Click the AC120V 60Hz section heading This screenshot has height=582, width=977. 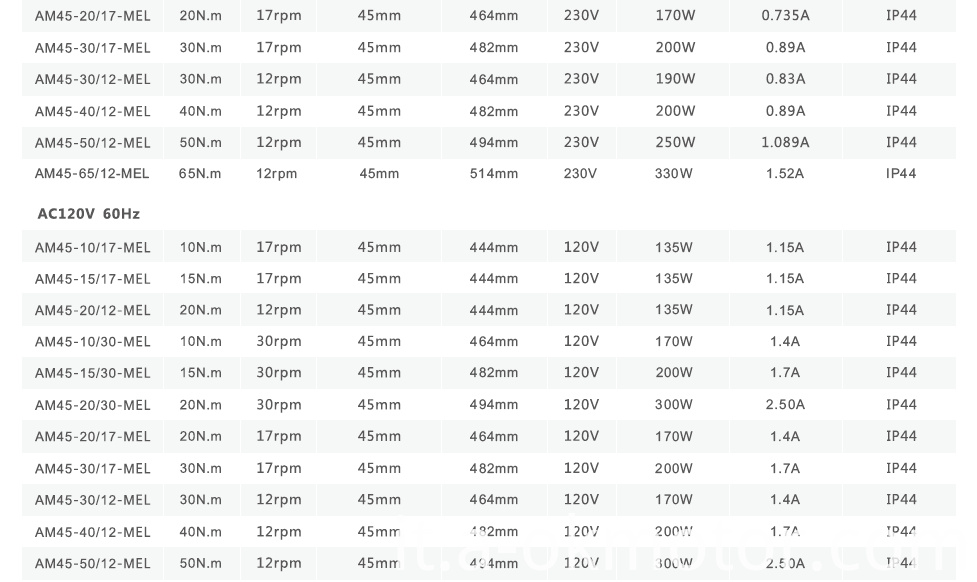(88, 214)
